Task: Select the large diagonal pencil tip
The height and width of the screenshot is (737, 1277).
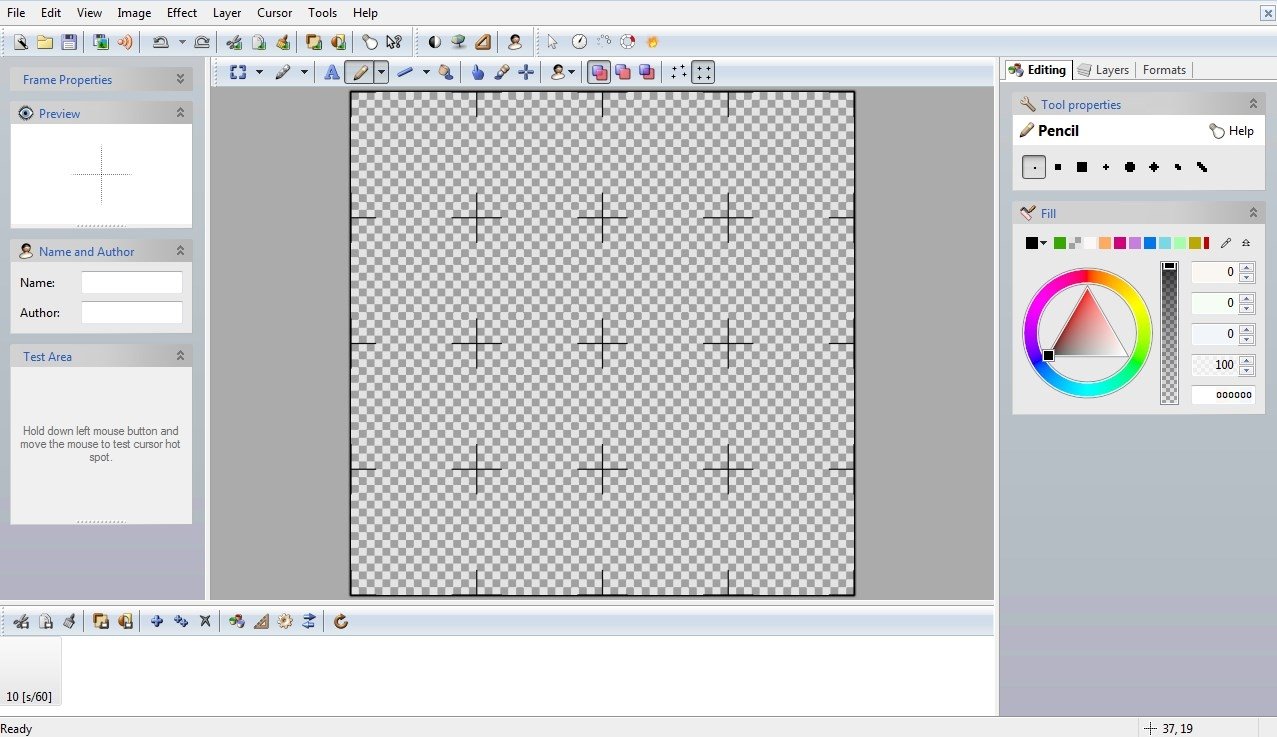Action: pos(1202,167)
